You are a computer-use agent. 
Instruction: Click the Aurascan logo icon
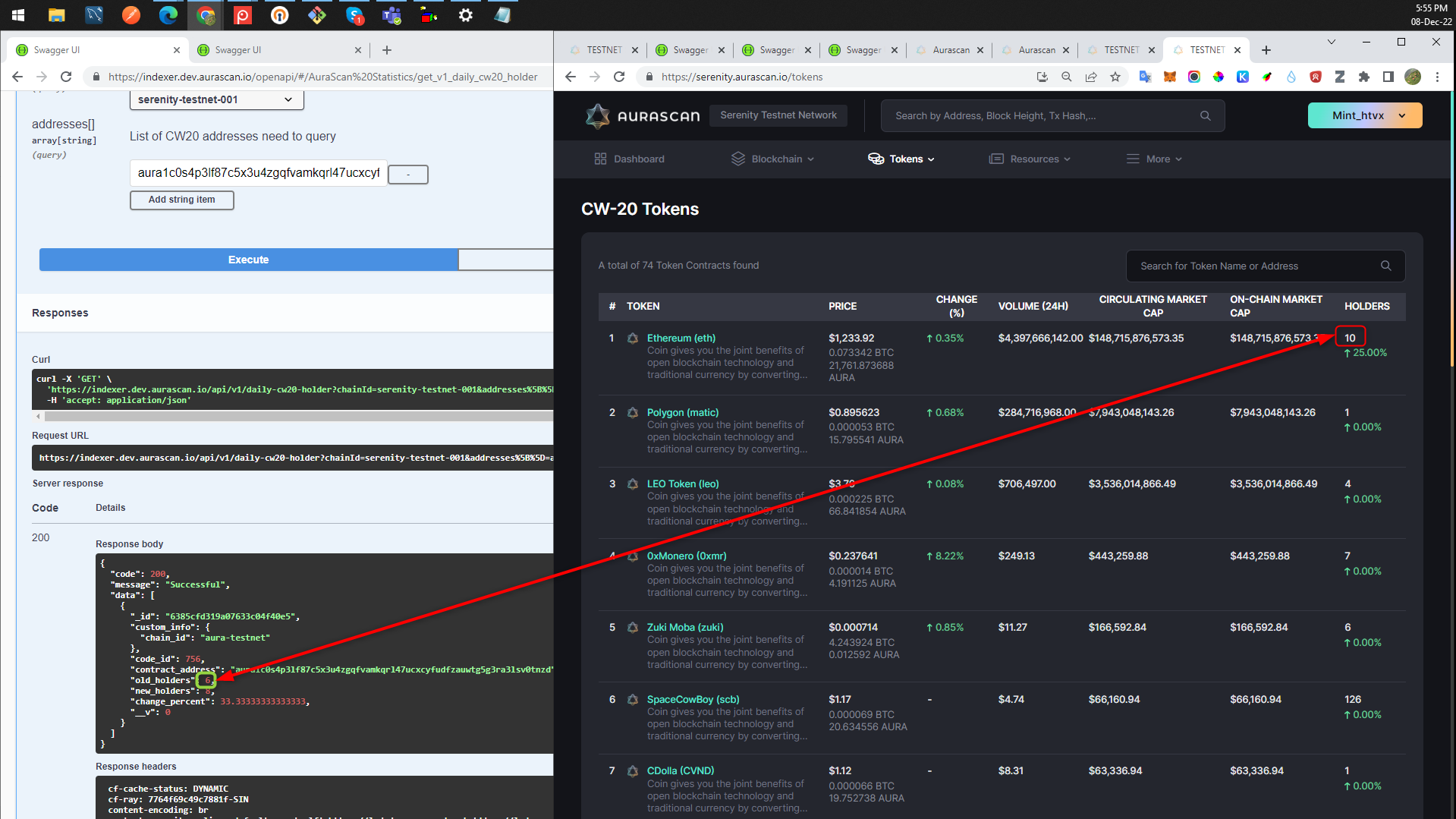coord(598,116)
